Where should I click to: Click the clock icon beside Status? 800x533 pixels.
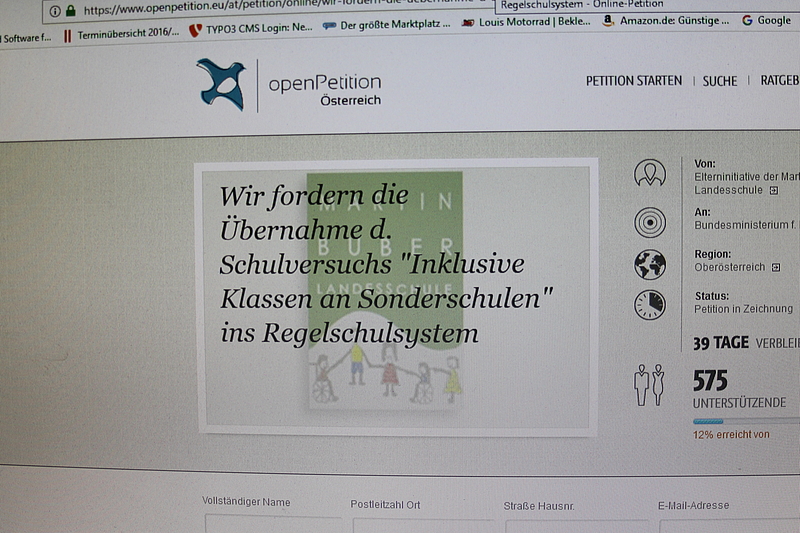[x=650, y=304]
